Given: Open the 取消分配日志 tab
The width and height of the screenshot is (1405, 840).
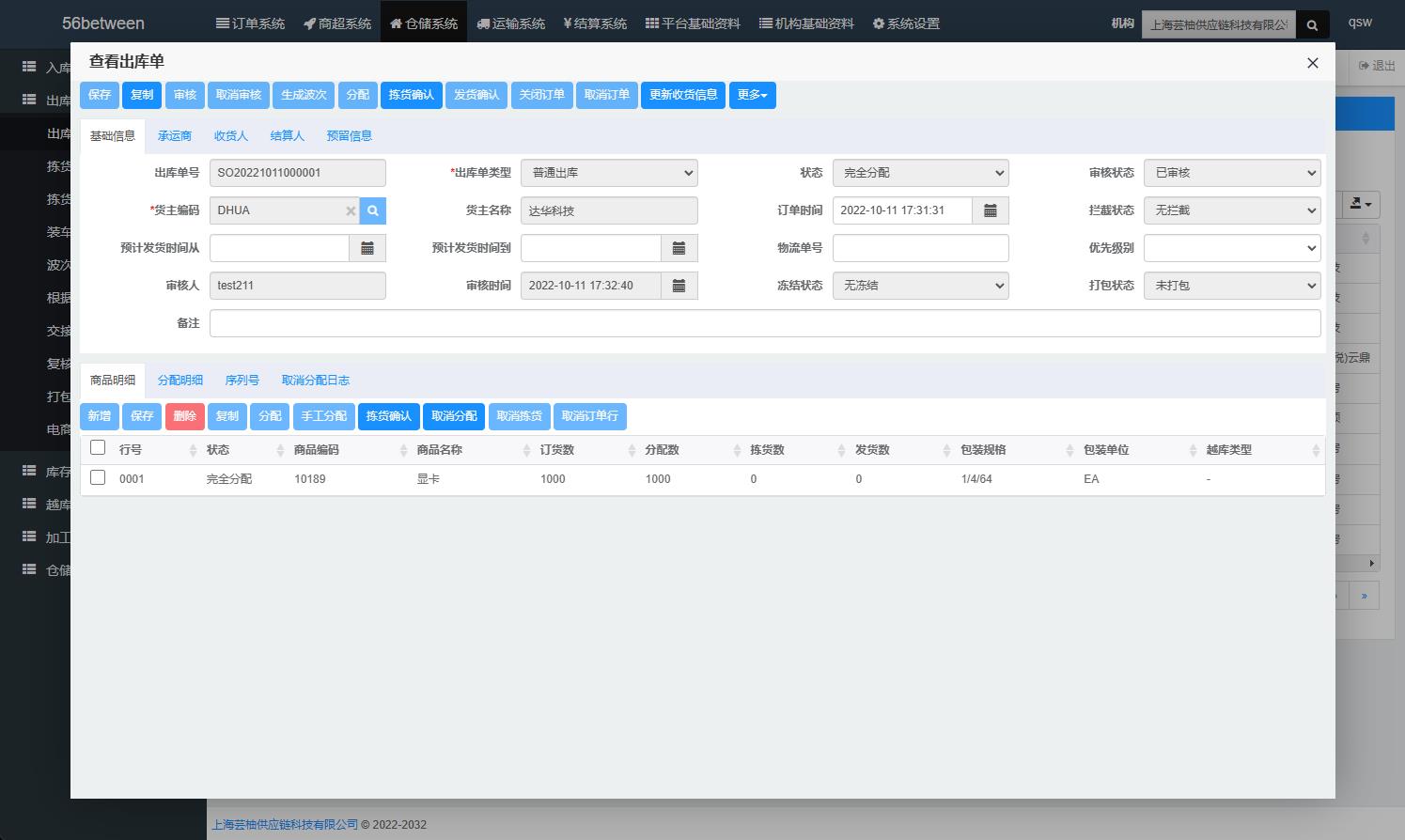Looking at the screenshot, I should point(316,381).
